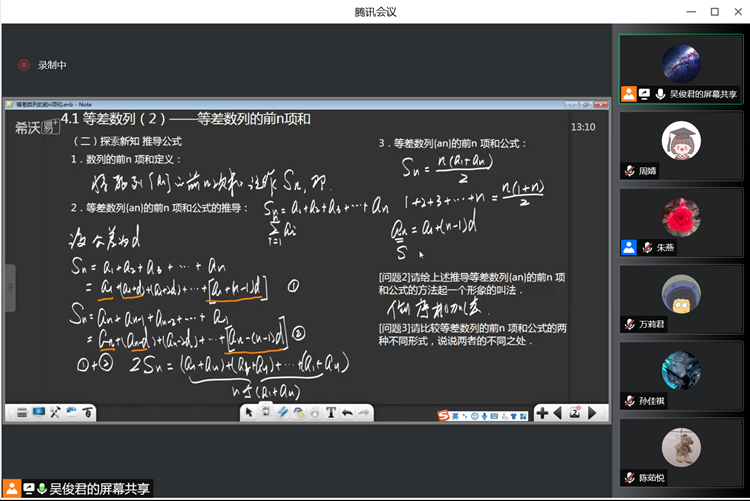Select participant 陈茹悦 video tile

(x=681, y=453)
